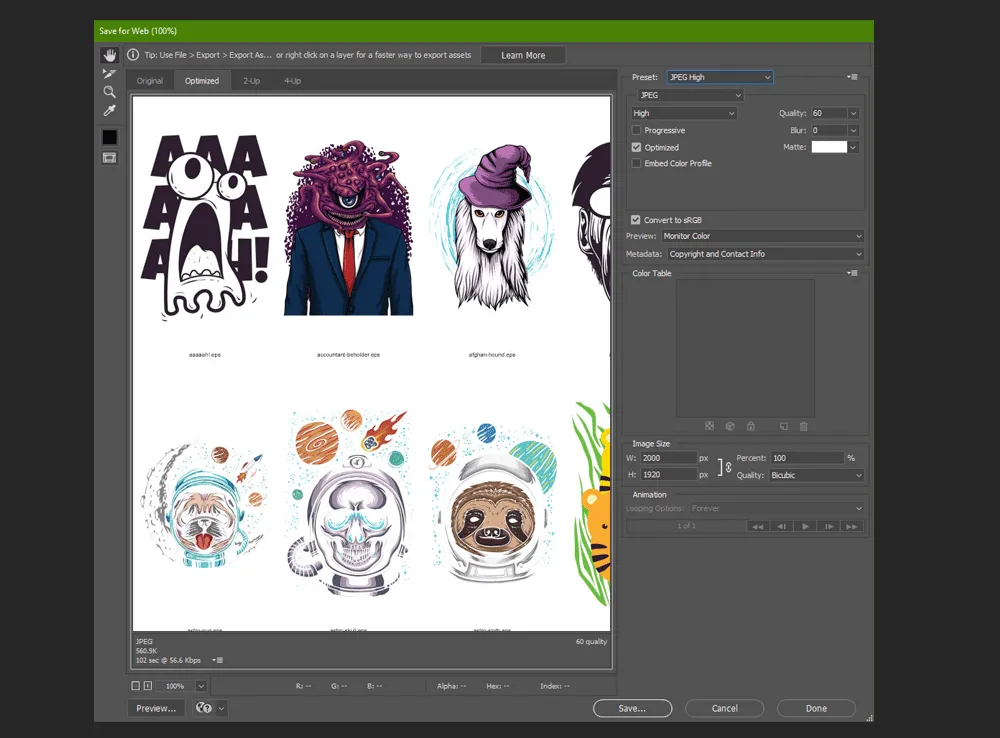Switch to the 2-Up tab

coord(251,81)
